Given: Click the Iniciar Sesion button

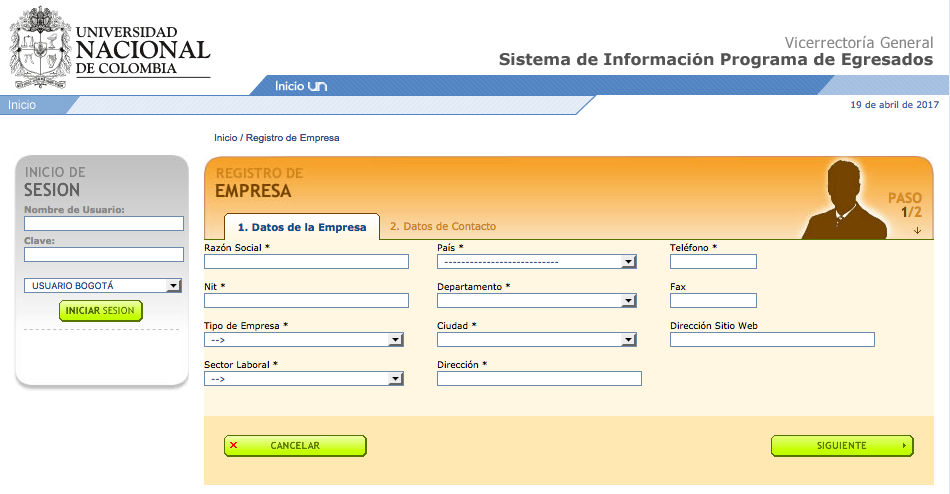Looking at the screenshot, I should coord(101,310).
